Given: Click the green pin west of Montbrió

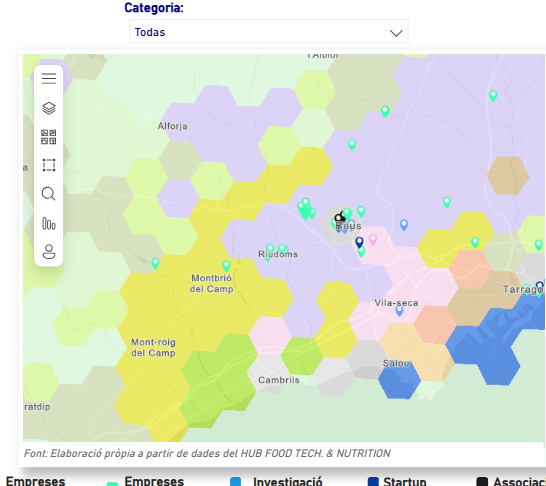Looking at the screenshot, I should [x=155, y=263].
